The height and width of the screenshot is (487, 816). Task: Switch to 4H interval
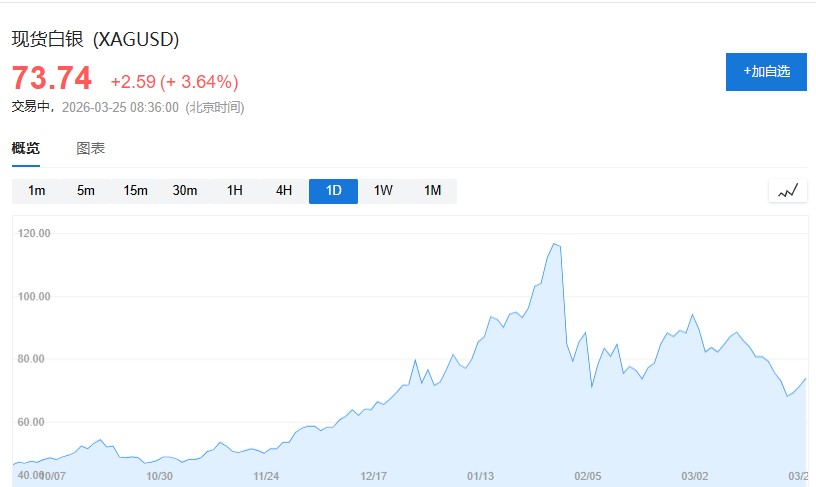coord(284,191)
